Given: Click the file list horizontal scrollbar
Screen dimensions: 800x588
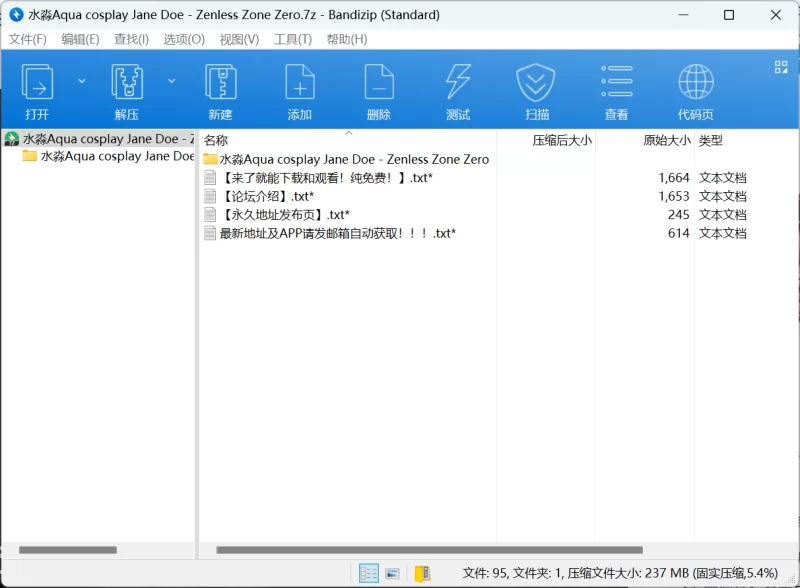Looking at the screenshot, I should click(x=429, y=550).
